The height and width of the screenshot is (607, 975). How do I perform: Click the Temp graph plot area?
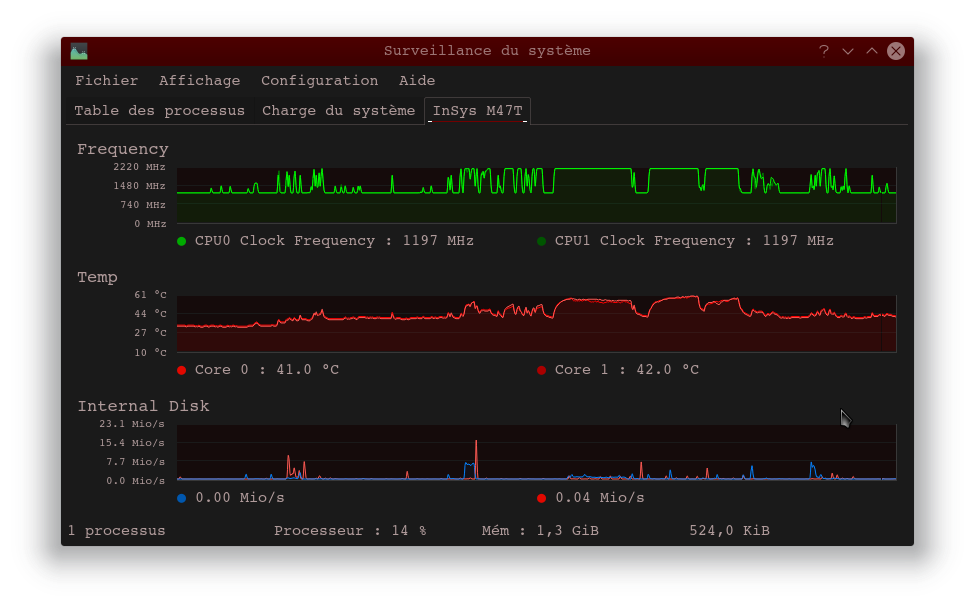tap(537, 324)
